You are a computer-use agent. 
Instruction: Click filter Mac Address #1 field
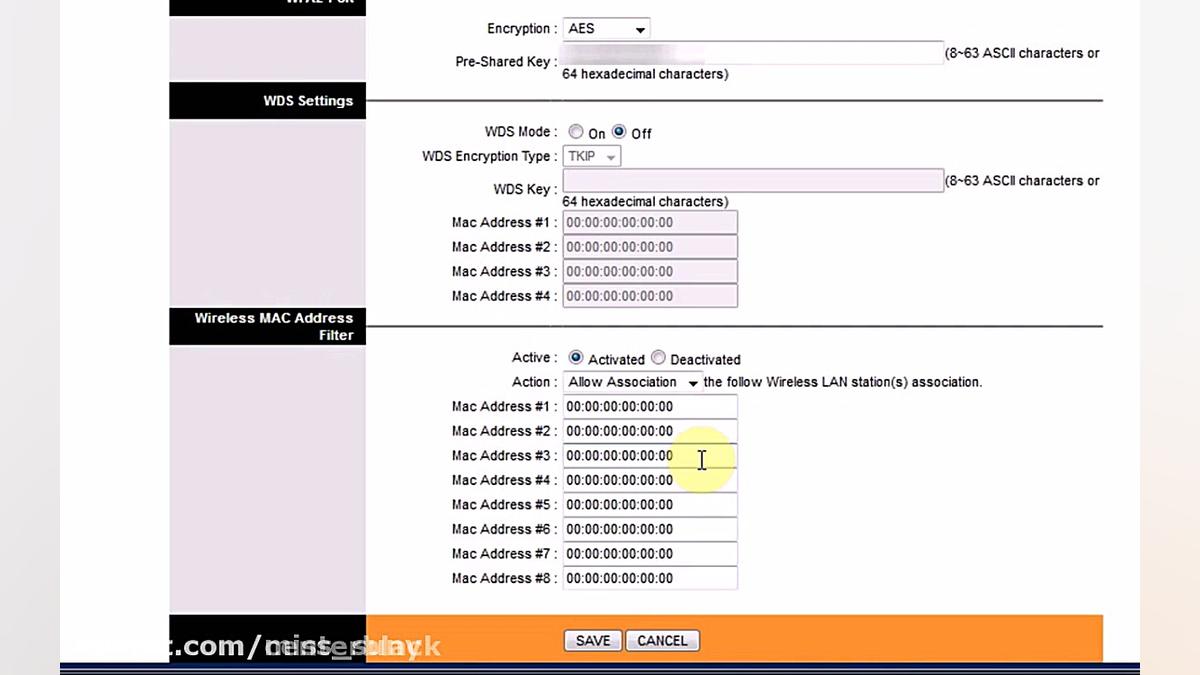(650, 406)
